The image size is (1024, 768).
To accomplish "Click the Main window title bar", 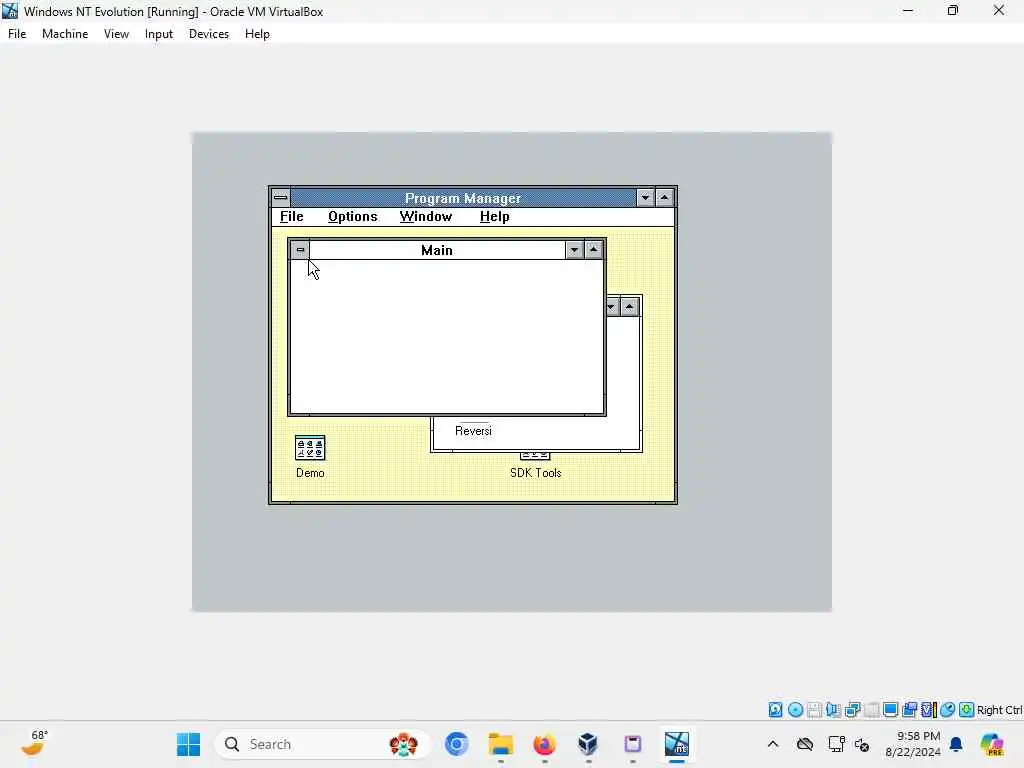I will (437, 250).
